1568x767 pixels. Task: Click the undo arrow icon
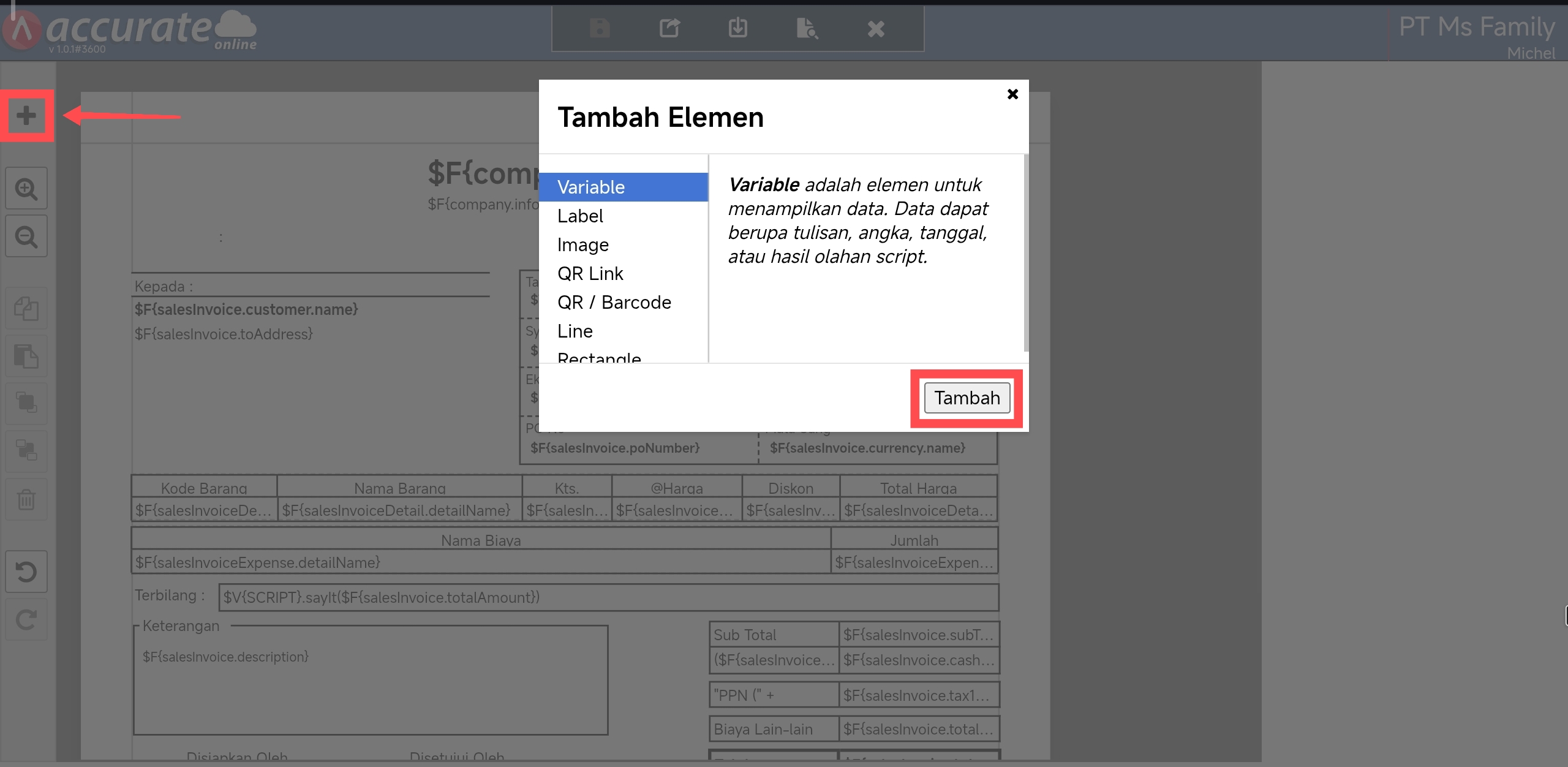[26, 572]
